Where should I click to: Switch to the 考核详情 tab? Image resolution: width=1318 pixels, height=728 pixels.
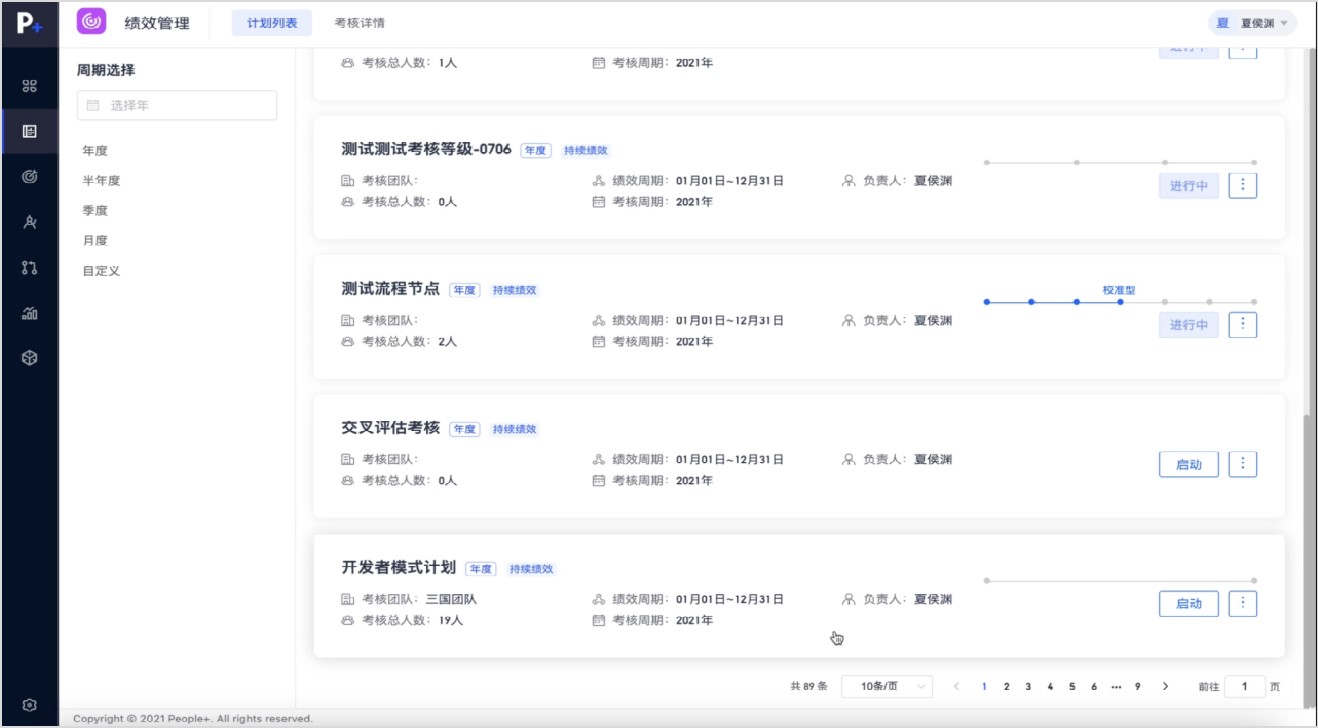tap(359, 23)
